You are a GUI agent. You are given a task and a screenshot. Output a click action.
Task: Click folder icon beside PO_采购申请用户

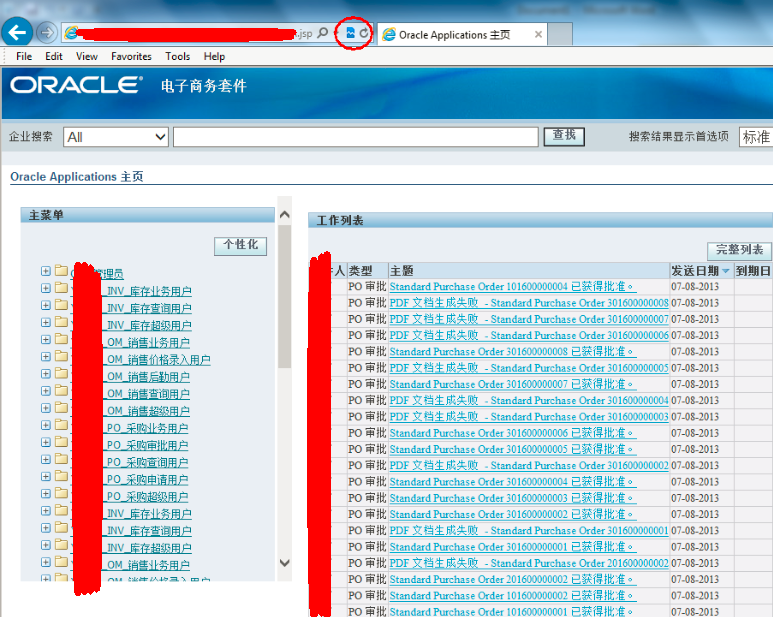click(61, 476)
